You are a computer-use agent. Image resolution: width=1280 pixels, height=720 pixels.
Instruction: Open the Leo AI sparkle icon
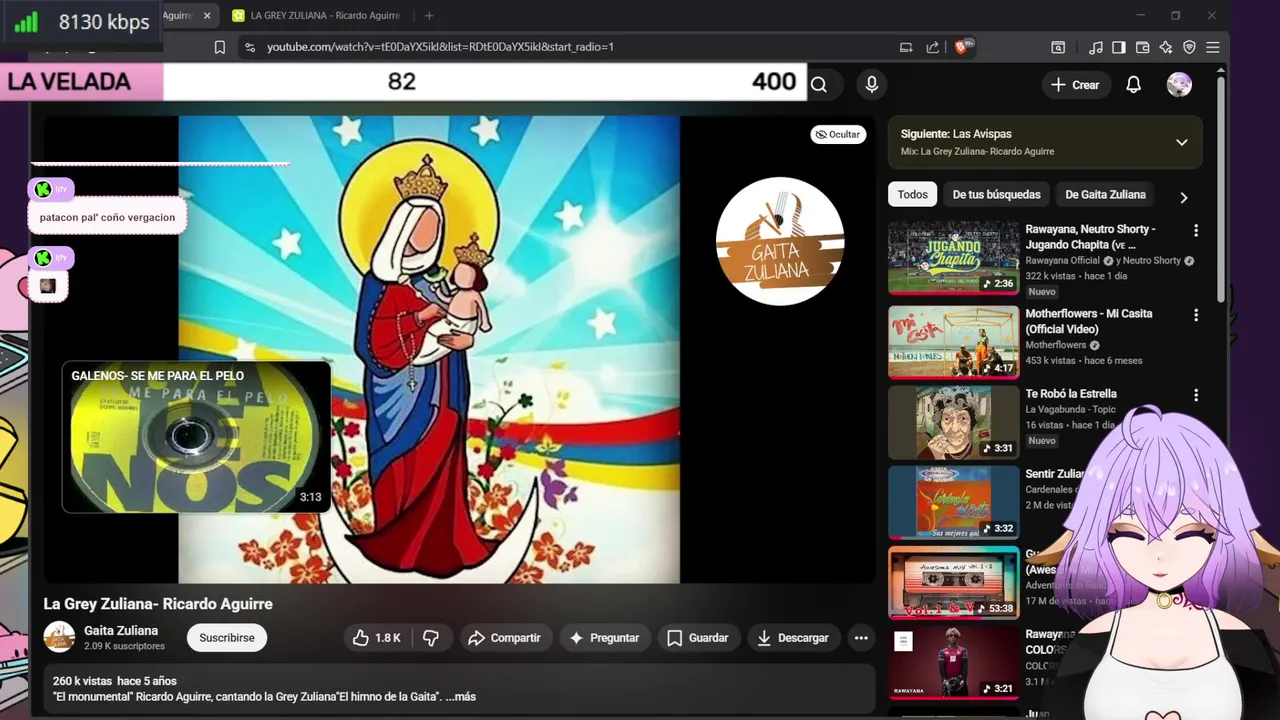click(1166, 47)
